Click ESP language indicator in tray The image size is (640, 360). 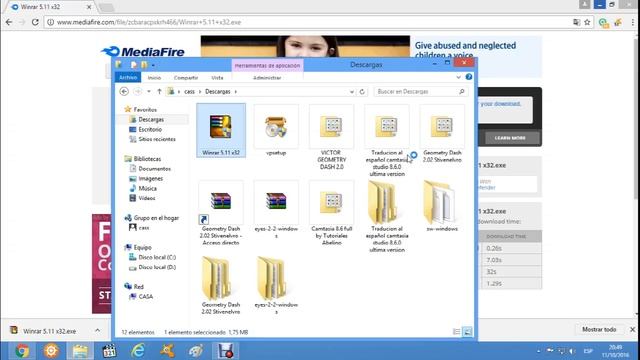[588, 351]
